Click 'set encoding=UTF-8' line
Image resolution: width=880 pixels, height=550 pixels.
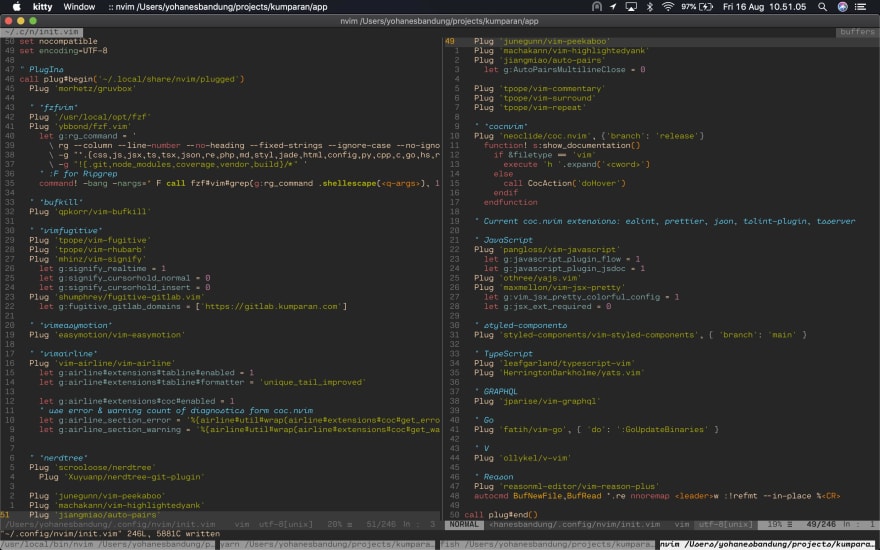tap(63, 51)
